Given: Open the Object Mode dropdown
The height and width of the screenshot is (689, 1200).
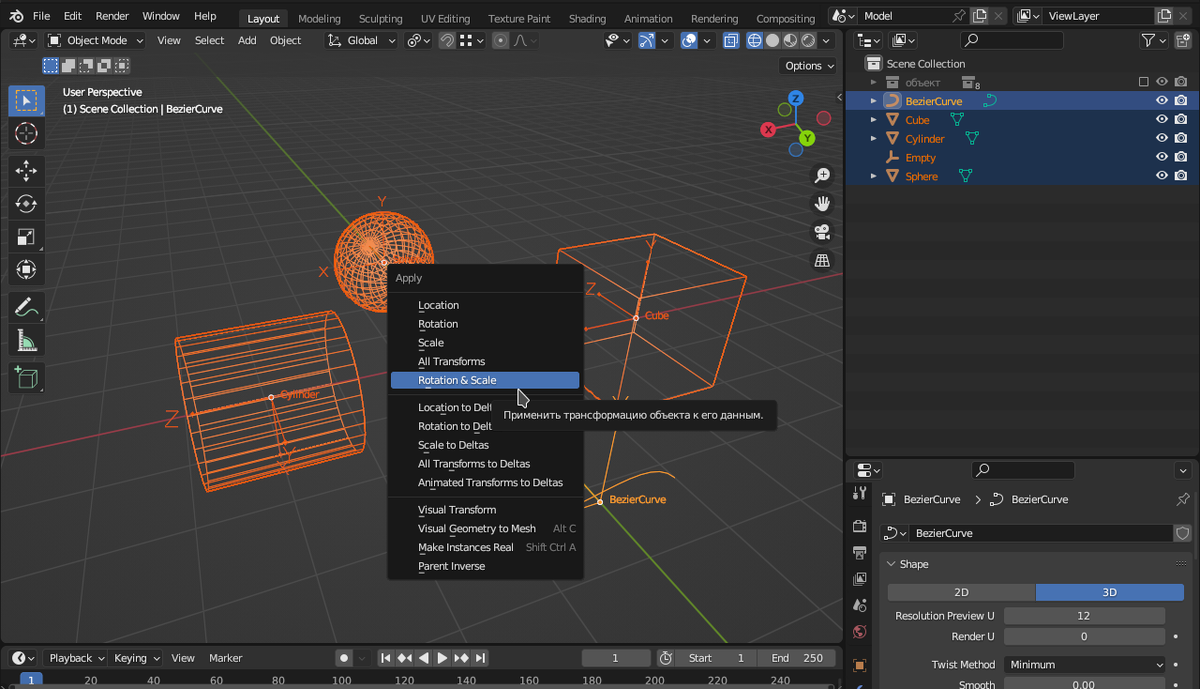Looking at the screenshot, I should coord(96,40).
